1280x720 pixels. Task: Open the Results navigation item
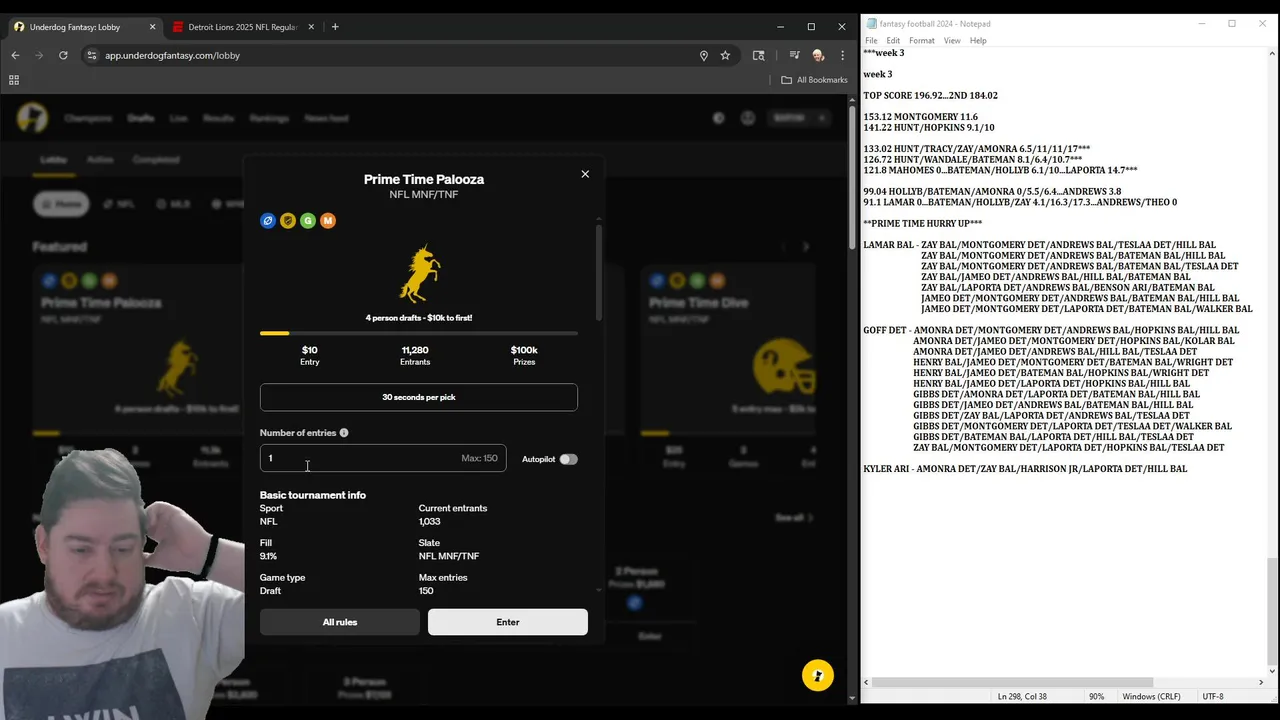[x=218, y=118]
